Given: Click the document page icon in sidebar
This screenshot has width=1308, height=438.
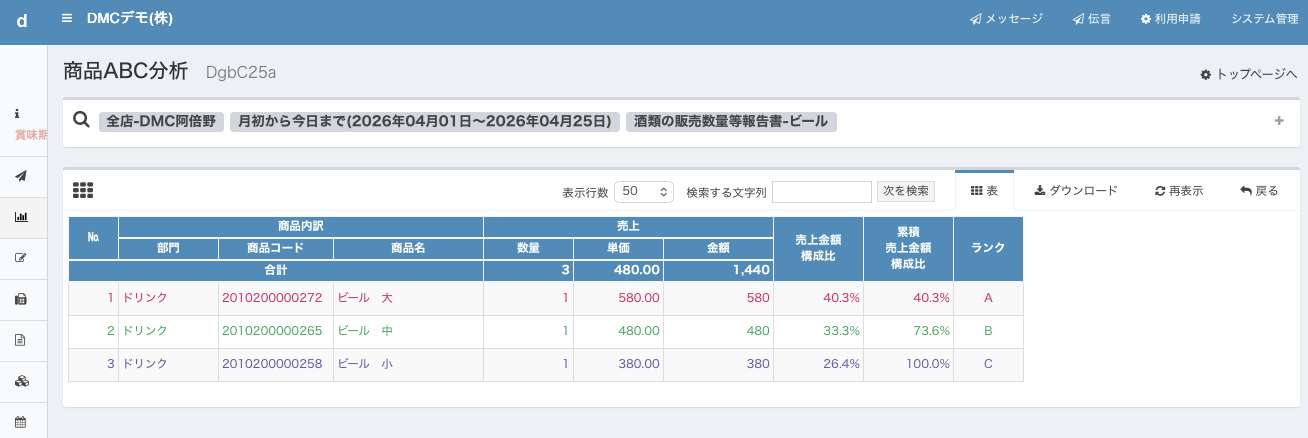Looking at the screenshot, I should 21,340.
